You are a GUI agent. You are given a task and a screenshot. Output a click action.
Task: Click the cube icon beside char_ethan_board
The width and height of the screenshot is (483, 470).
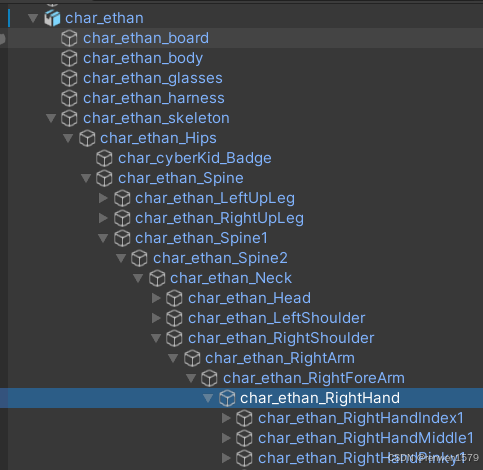coord(69,38)
